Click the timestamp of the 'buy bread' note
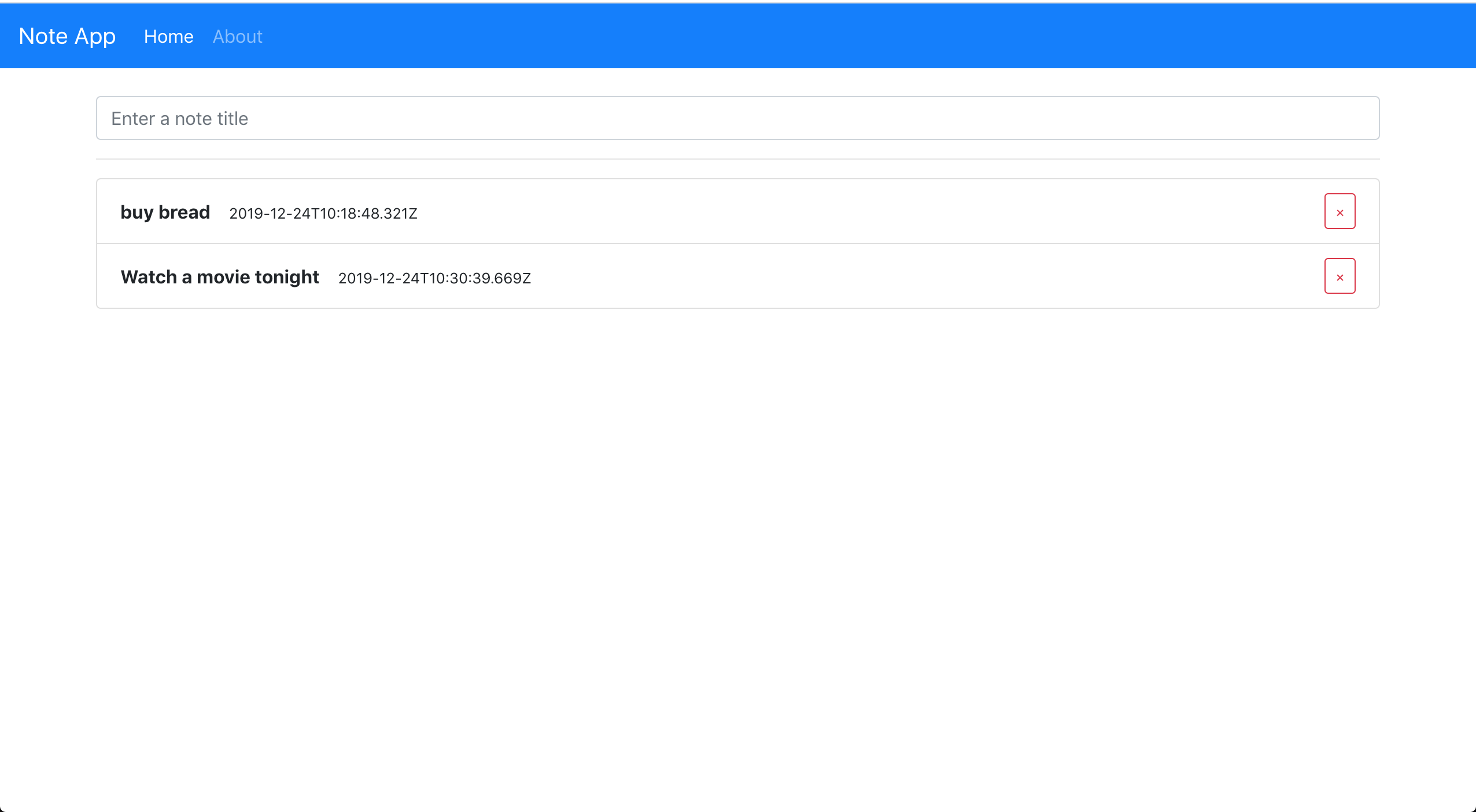The width and height of the screenshot is (1476, 812). click(323, 213)
